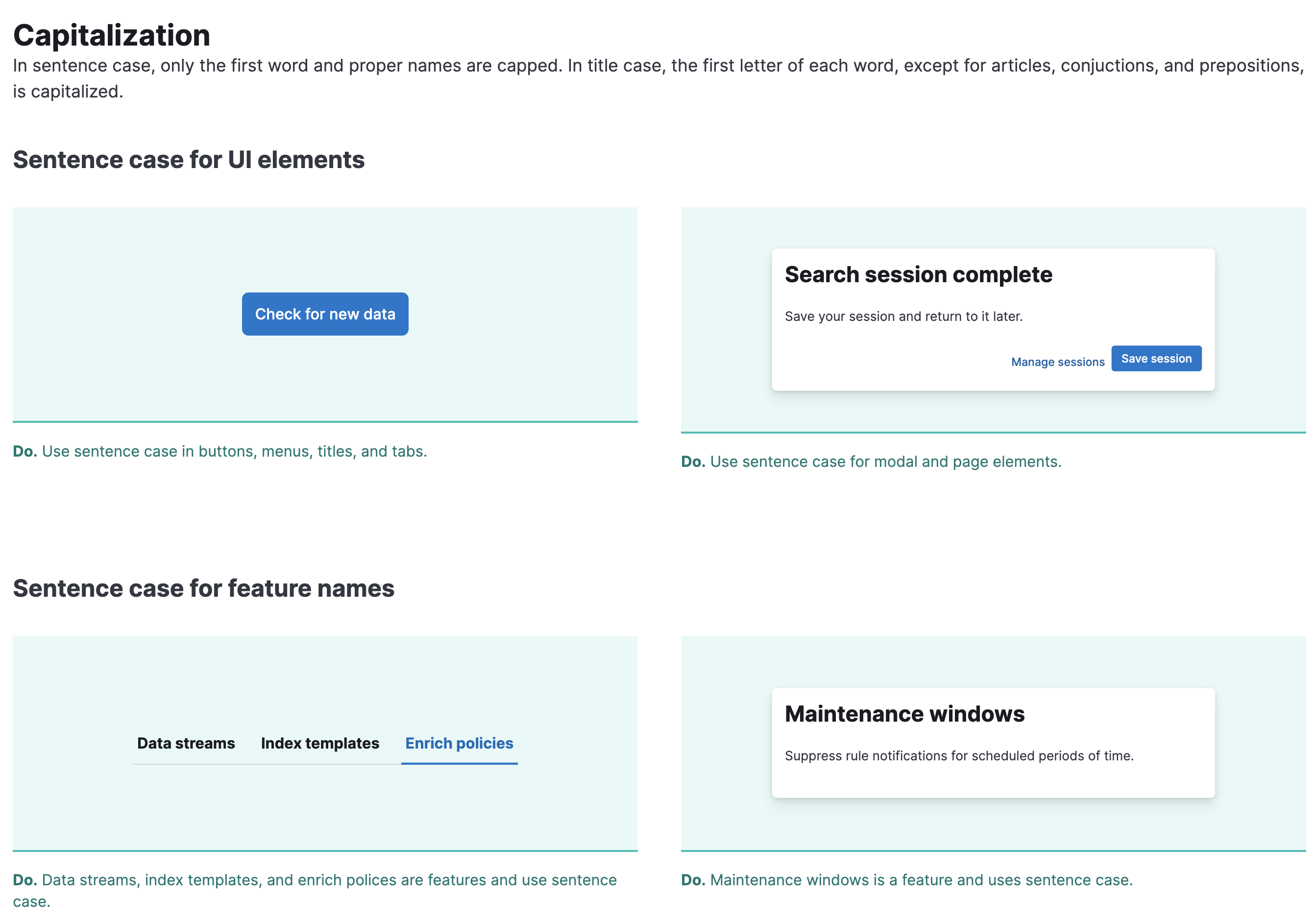Click the "Maintenance windows" card heading

click(x=905, y=714)
